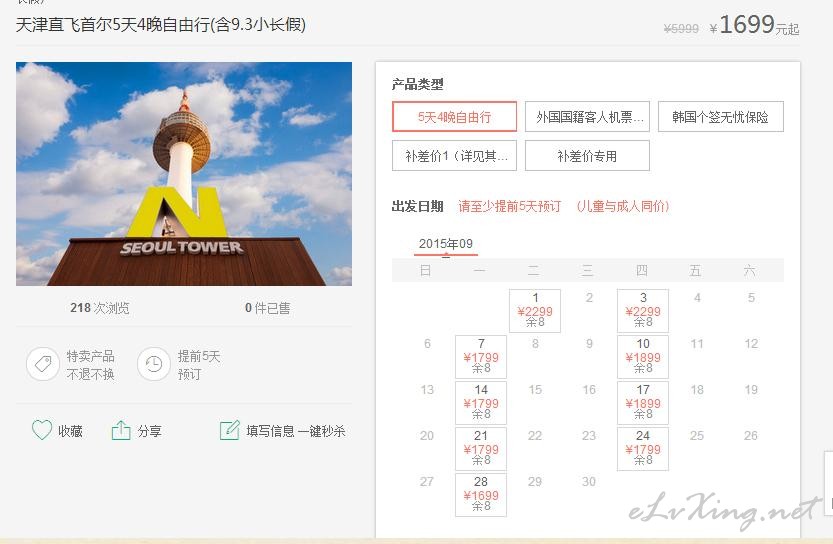
Task: Choose September 24 departure at ¥1799
Action: click(x=643, y=448)
